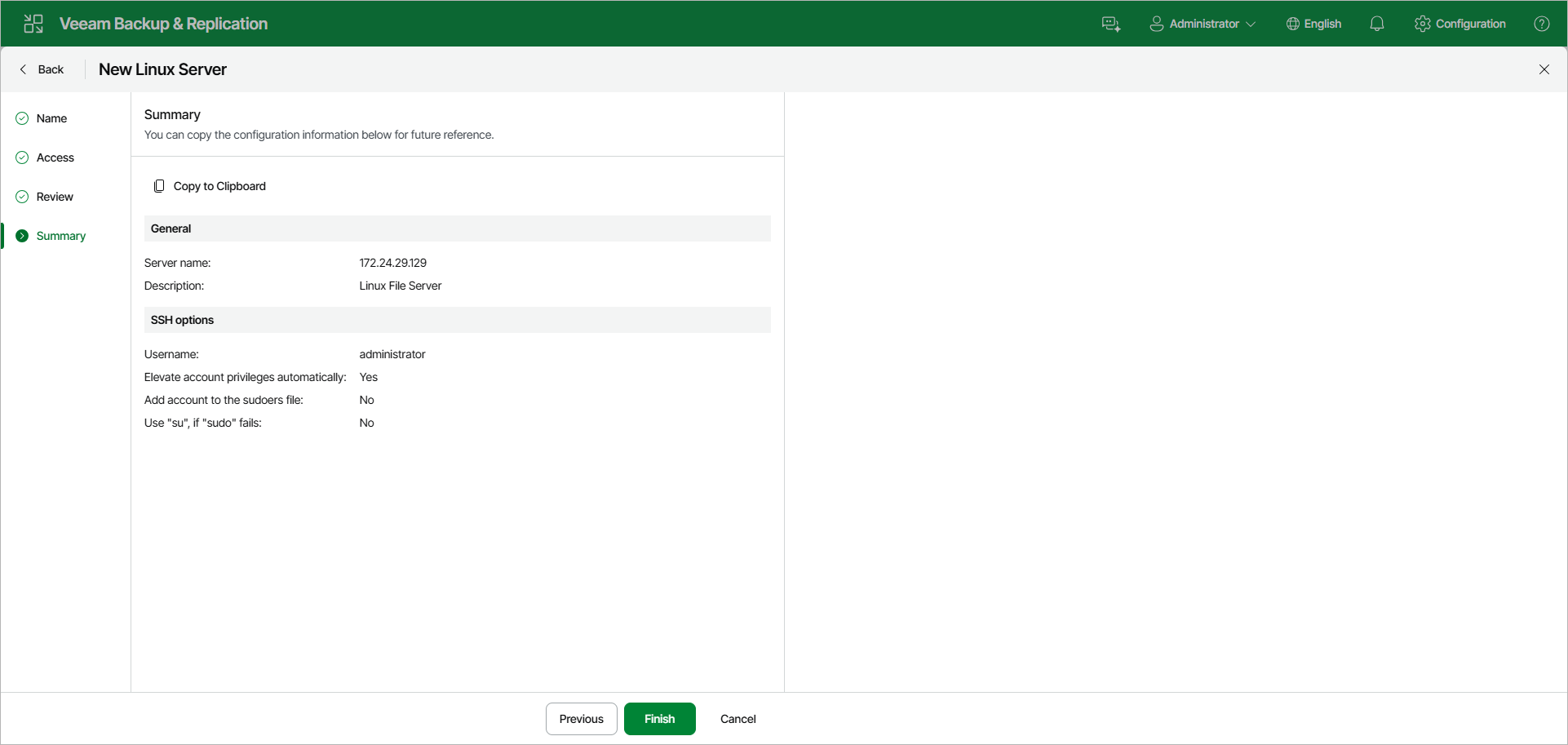
Task: Go to the Name wizard step
Action: tap(51, 118)
